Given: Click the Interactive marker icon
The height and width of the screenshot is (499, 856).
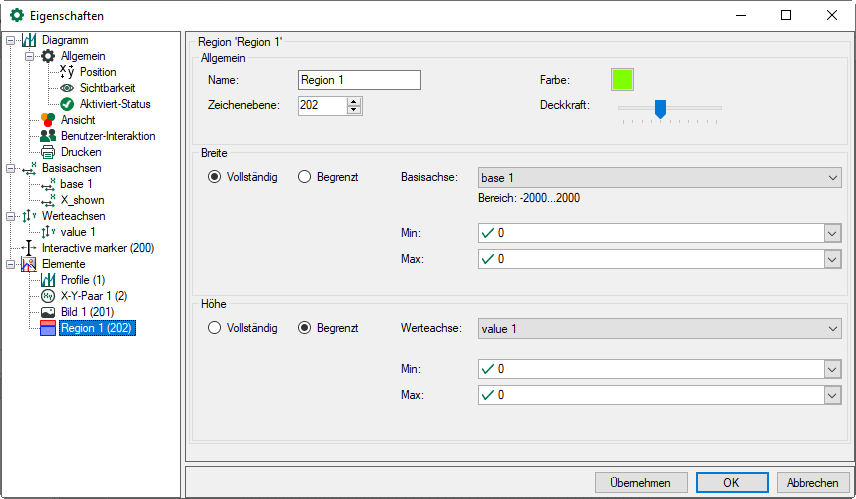Looking at the screenshot, I should (x=29, y=248).
